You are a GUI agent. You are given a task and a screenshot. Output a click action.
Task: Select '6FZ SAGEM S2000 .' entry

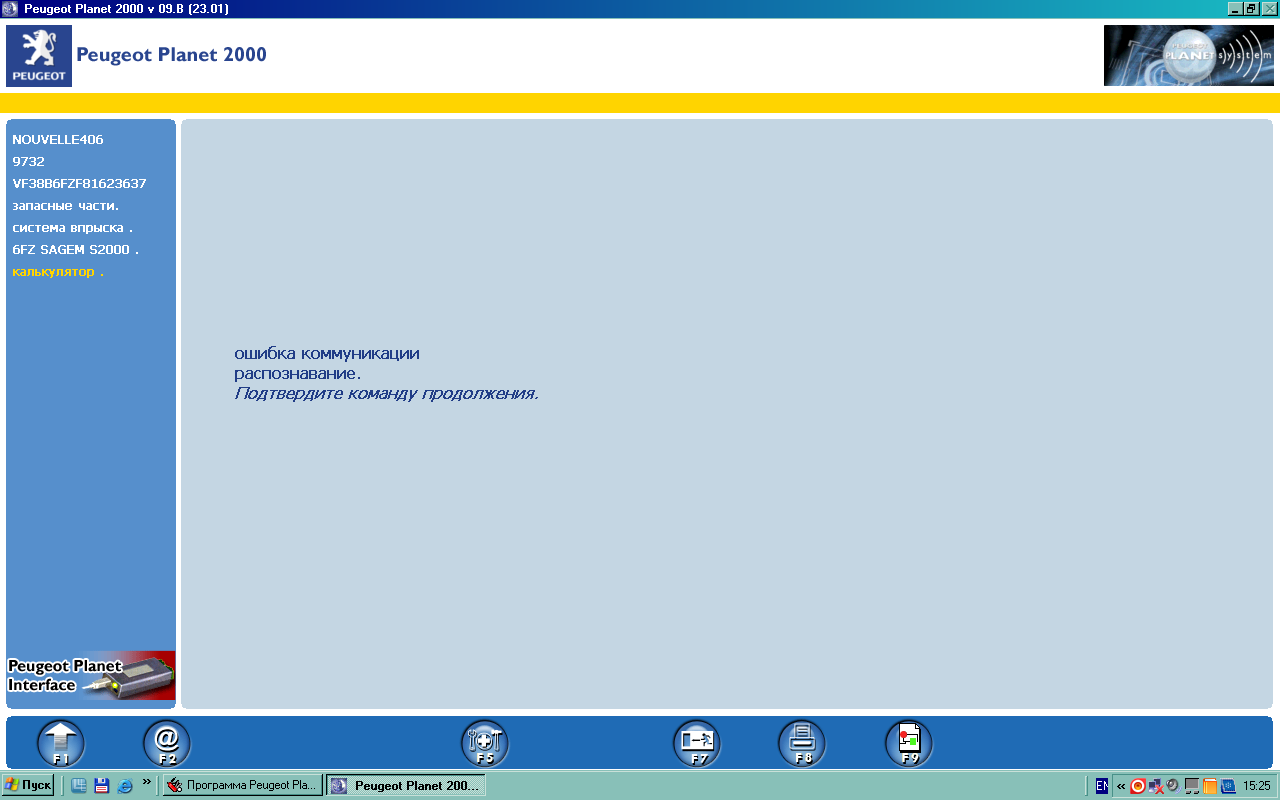click(x=76, y=250)
